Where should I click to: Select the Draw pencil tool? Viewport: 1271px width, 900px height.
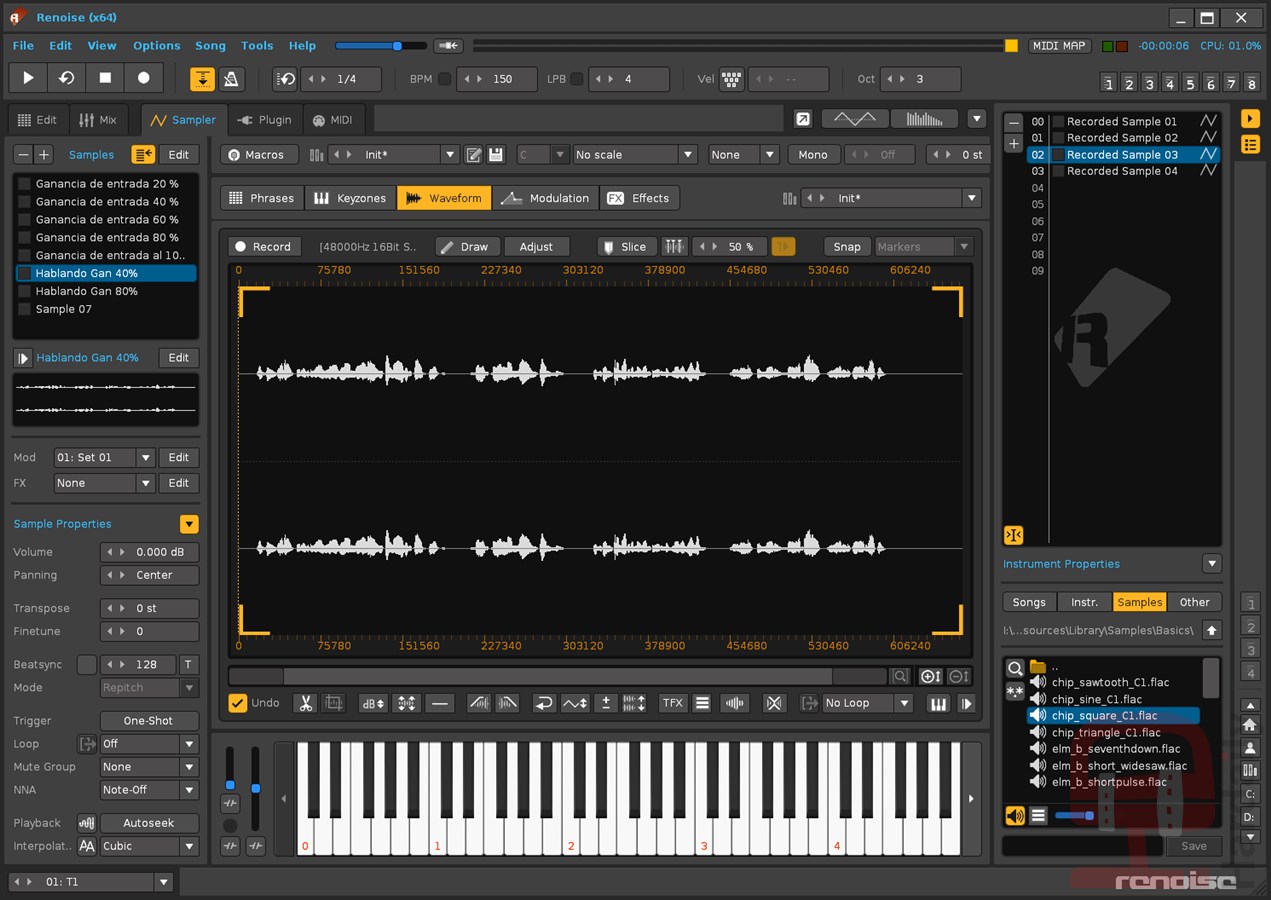tap(465, 247)
